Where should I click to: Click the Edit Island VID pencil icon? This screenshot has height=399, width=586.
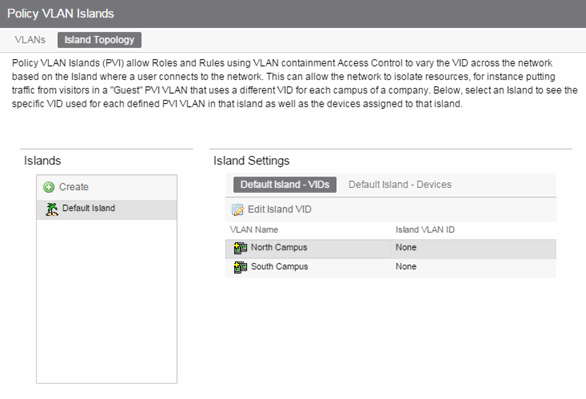pyautogui.click(x=237, y=210)
